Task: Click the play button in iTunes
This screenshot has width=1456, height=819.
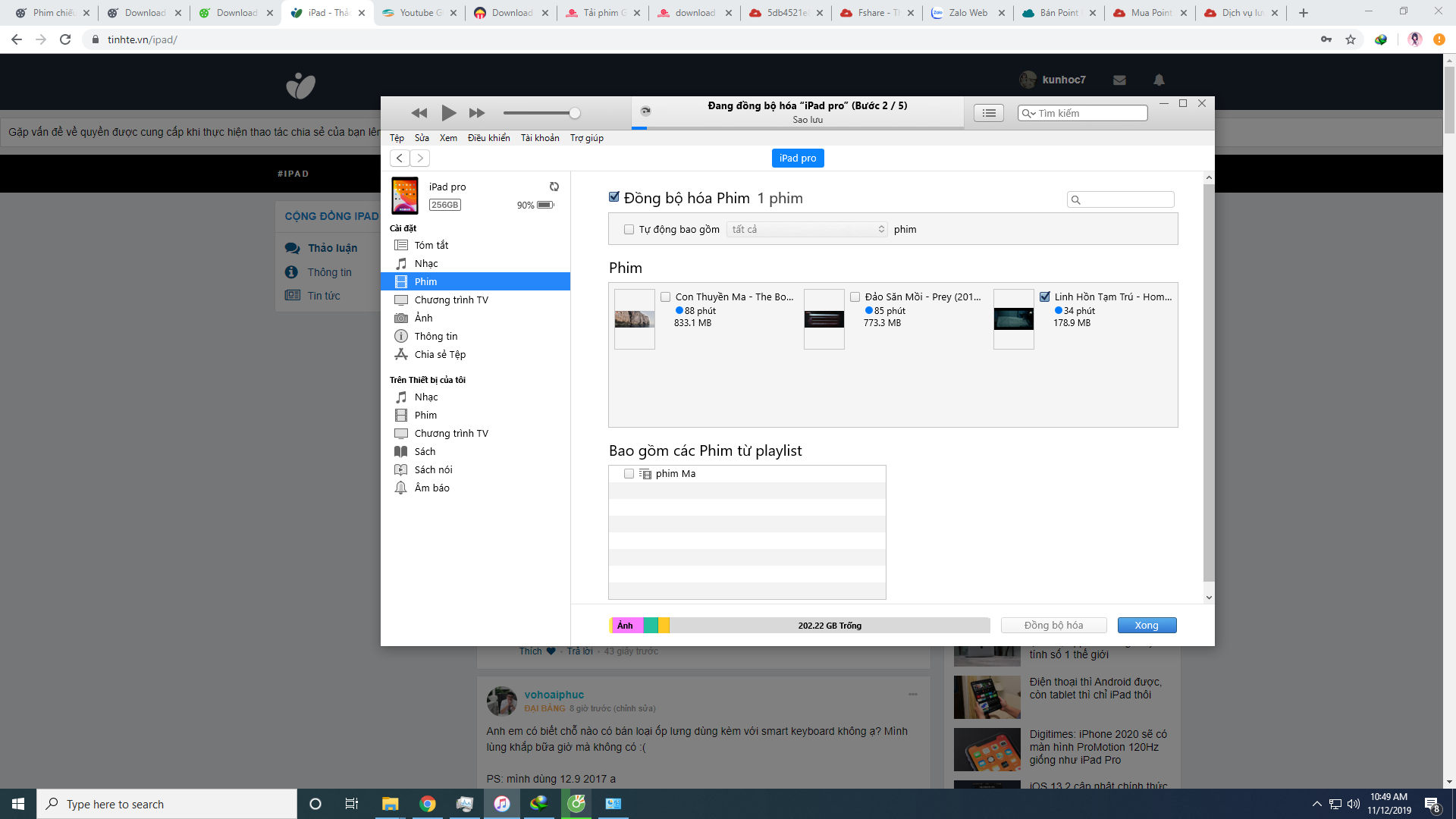Action: [x=449, y=113]
